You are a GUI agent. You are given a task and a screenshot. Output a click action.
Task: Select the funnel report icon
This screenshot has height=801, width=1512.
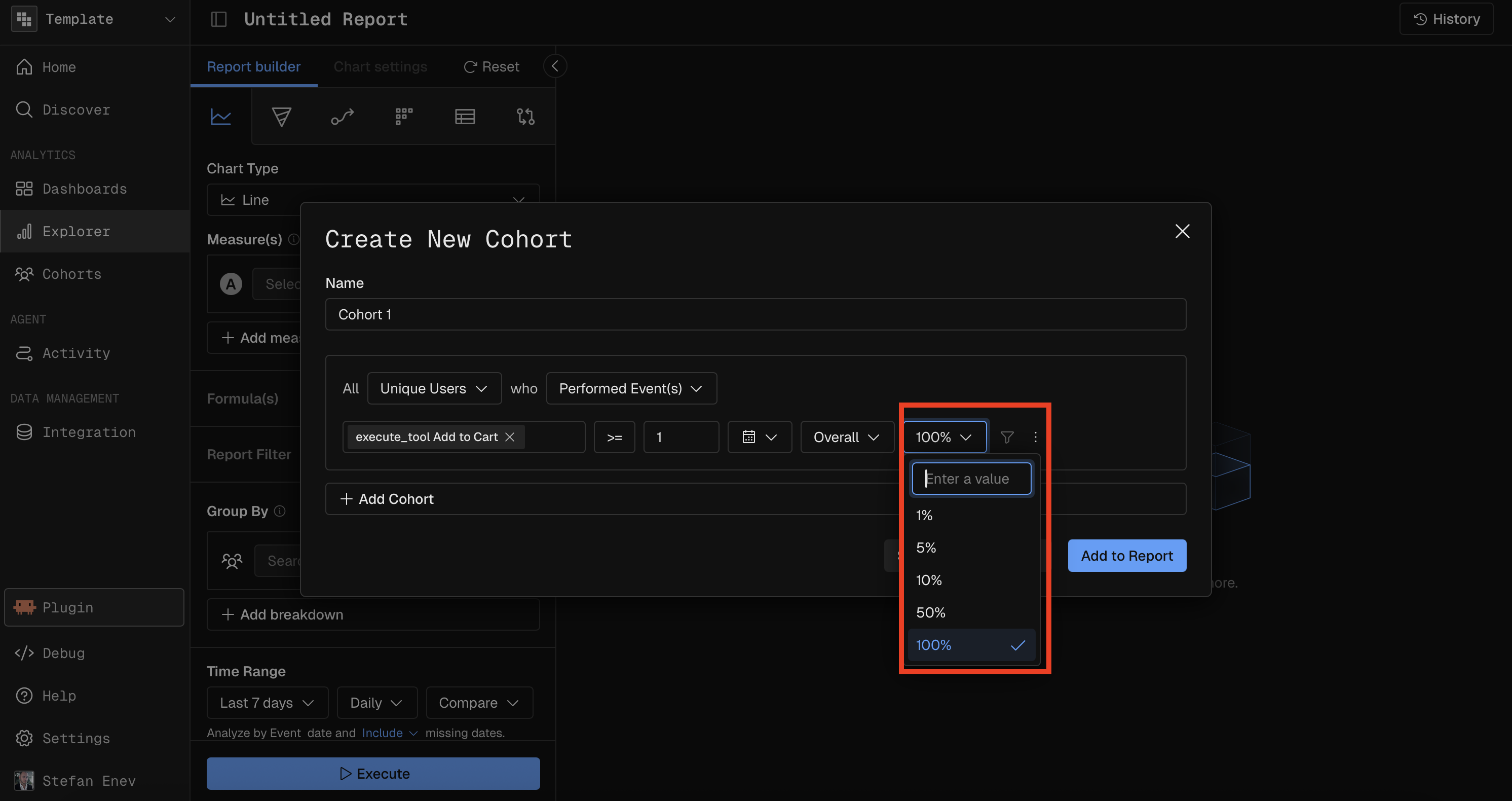pyautogui.click(x=282, y=116)
